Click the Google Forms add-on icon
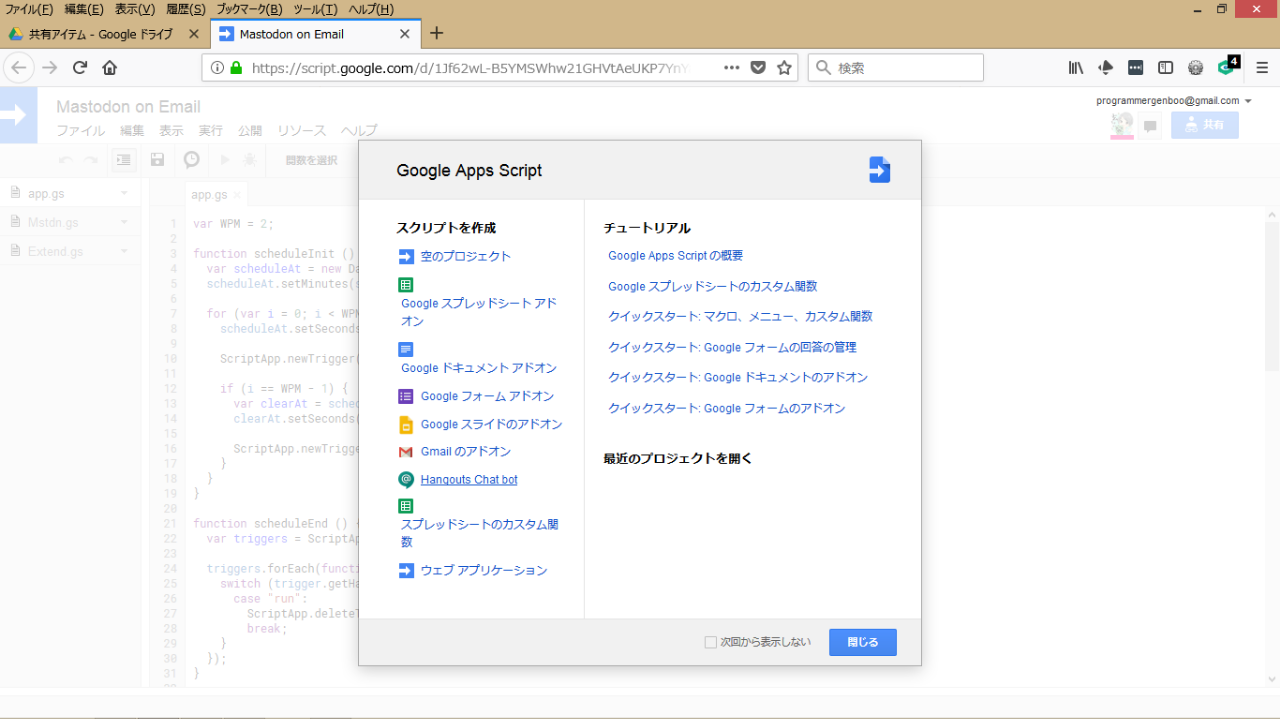 pos(406,396)
